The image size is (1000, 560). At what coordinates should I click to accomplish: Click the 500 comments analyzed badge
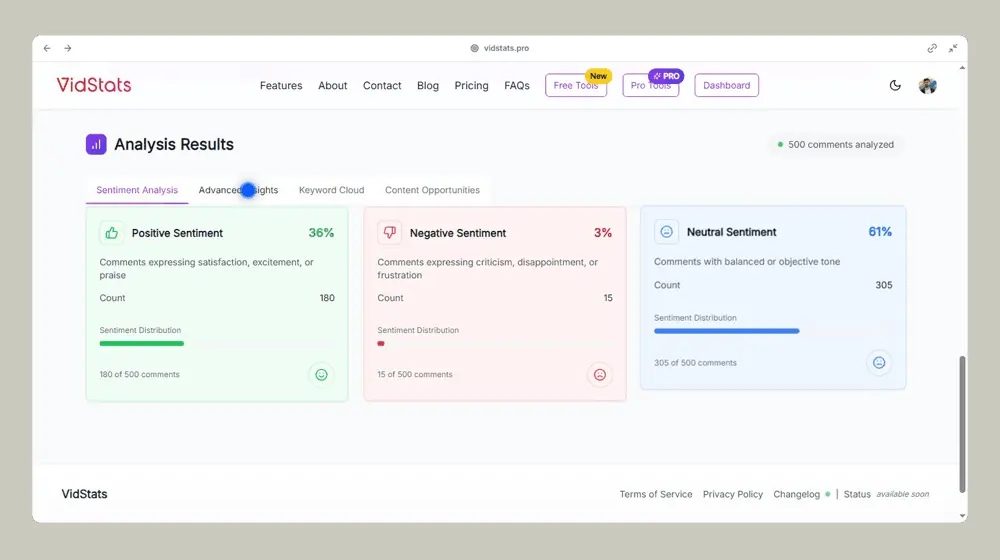tap(835, 145)
